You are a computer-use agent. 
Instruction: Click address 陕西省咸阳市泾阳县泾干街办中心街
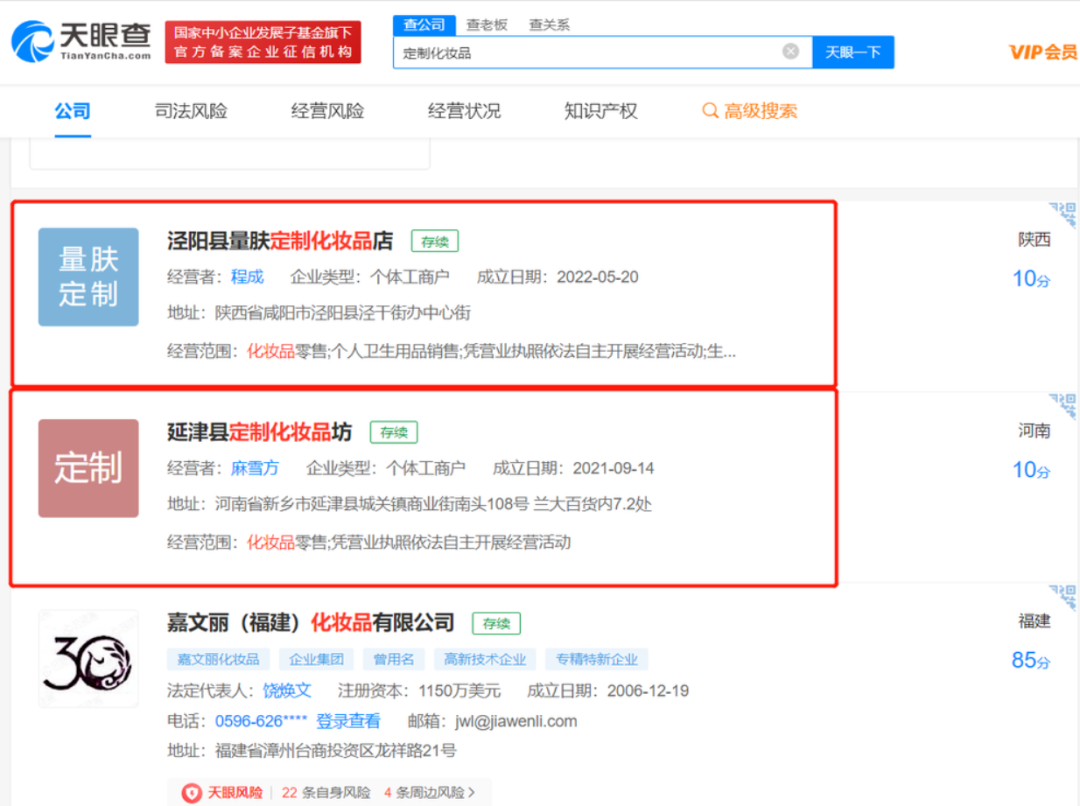[343, 313]
